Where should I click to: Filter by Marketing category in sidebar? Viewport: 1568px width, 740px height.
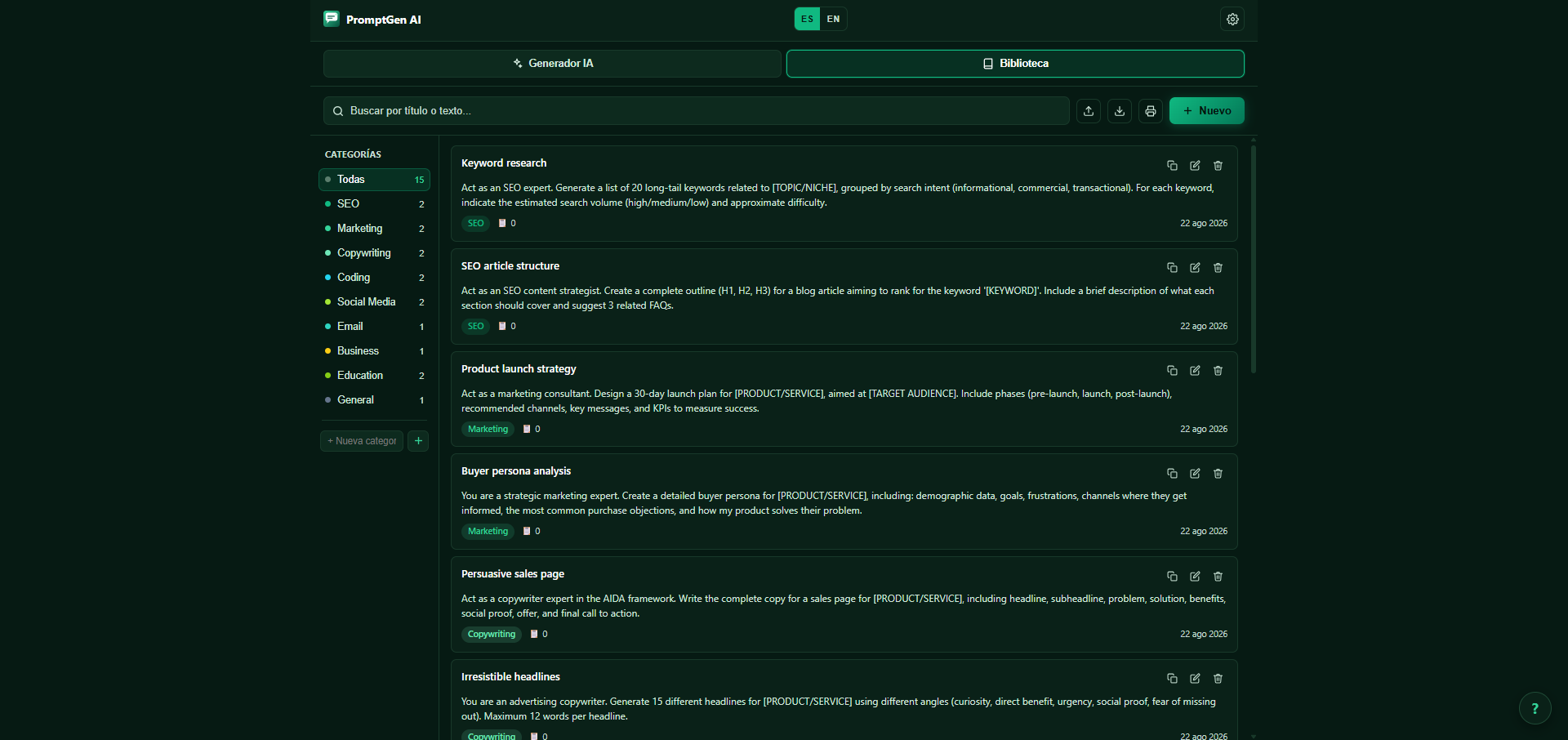click(374, 229)
